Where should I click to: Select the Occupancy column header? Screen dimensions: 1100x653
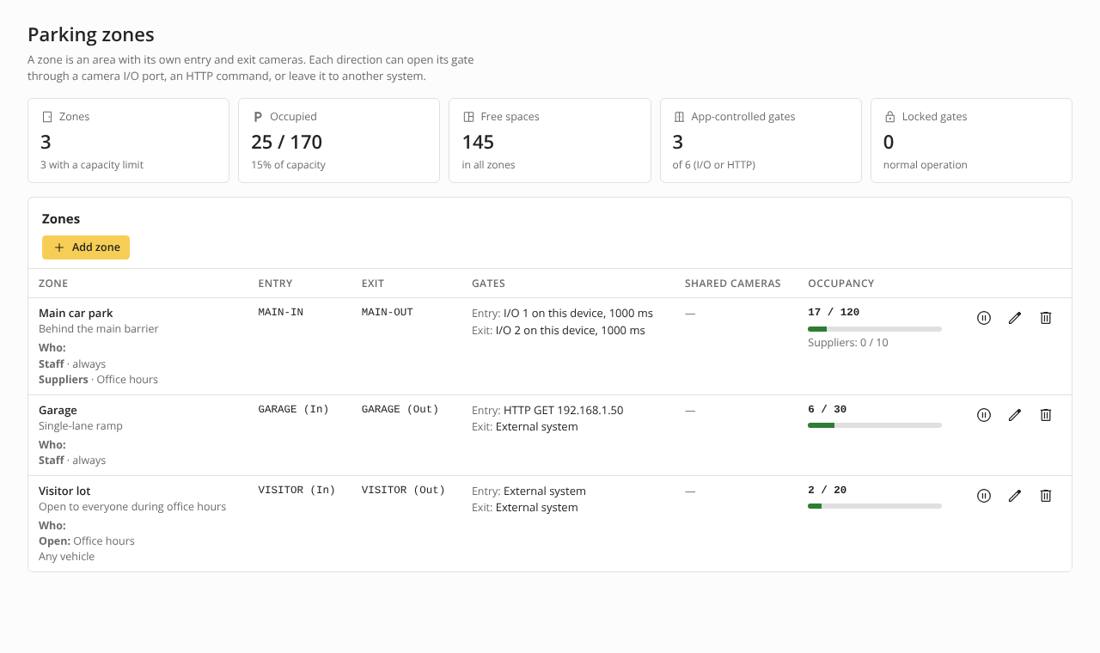point(840,283)
